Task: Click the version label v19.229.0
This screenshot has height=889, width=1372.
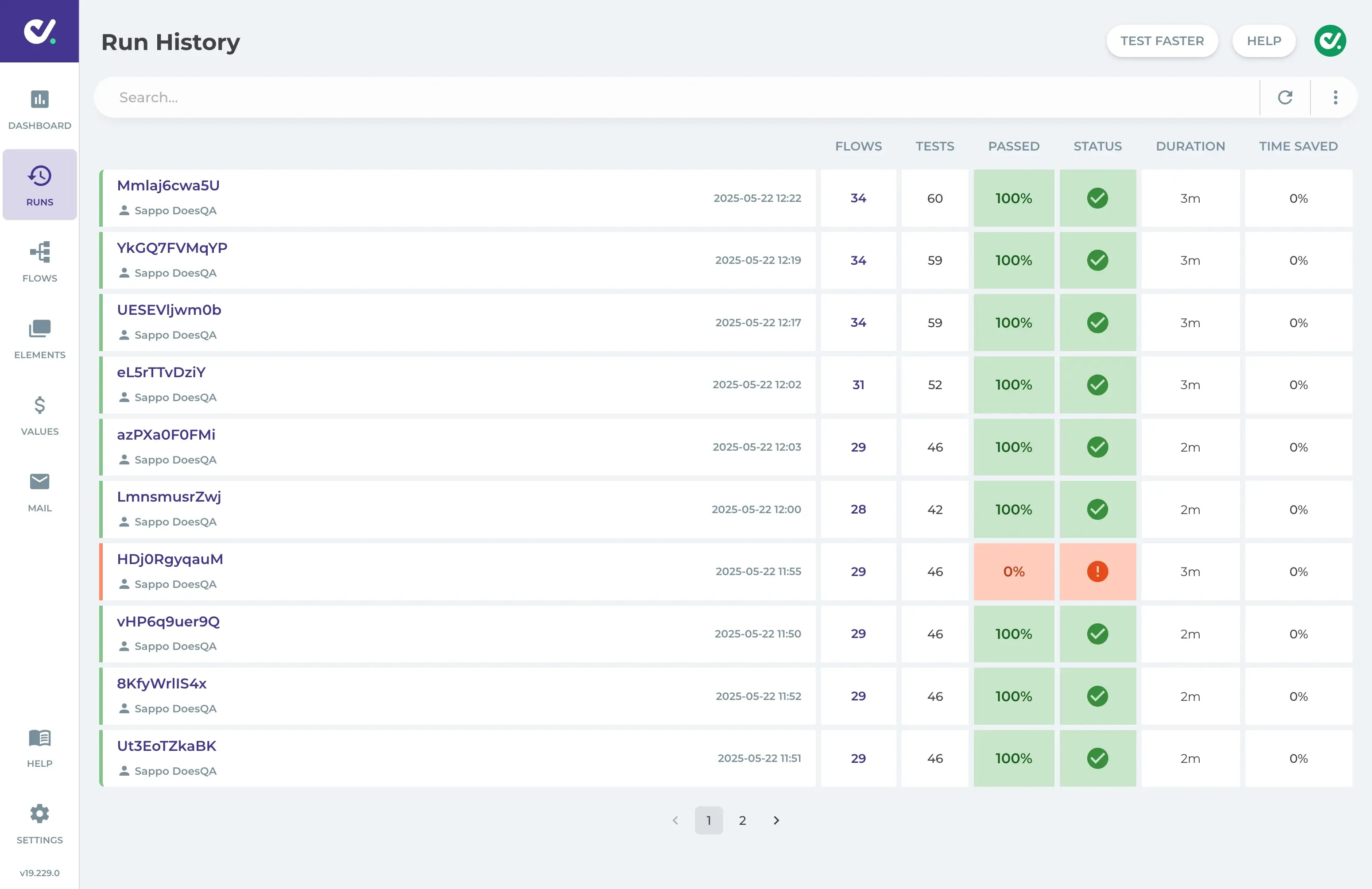Action: 39,872
